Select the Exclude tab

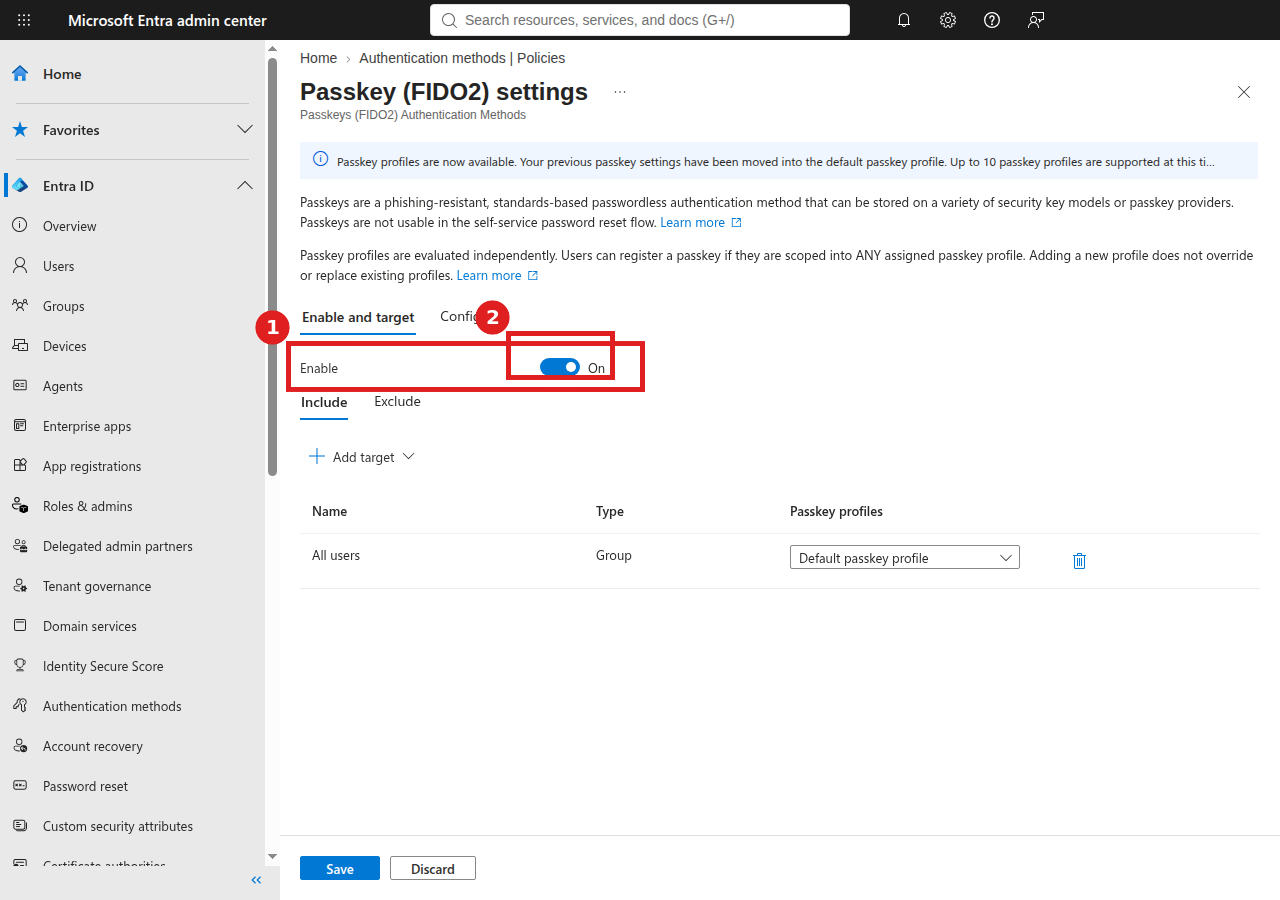pos(397,402)
